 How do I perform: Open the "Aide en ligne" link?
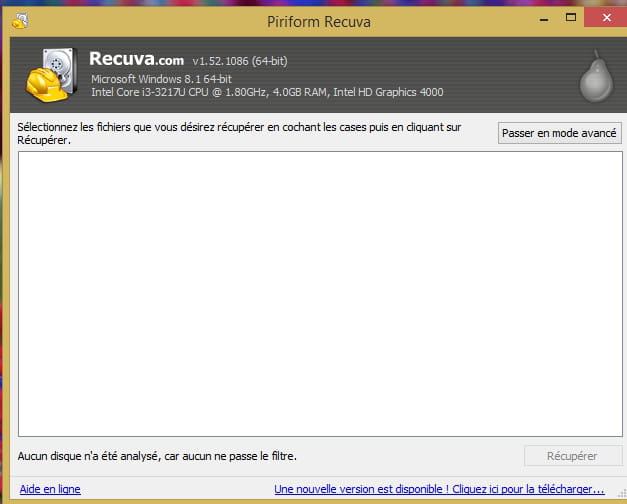pos(50,489)
